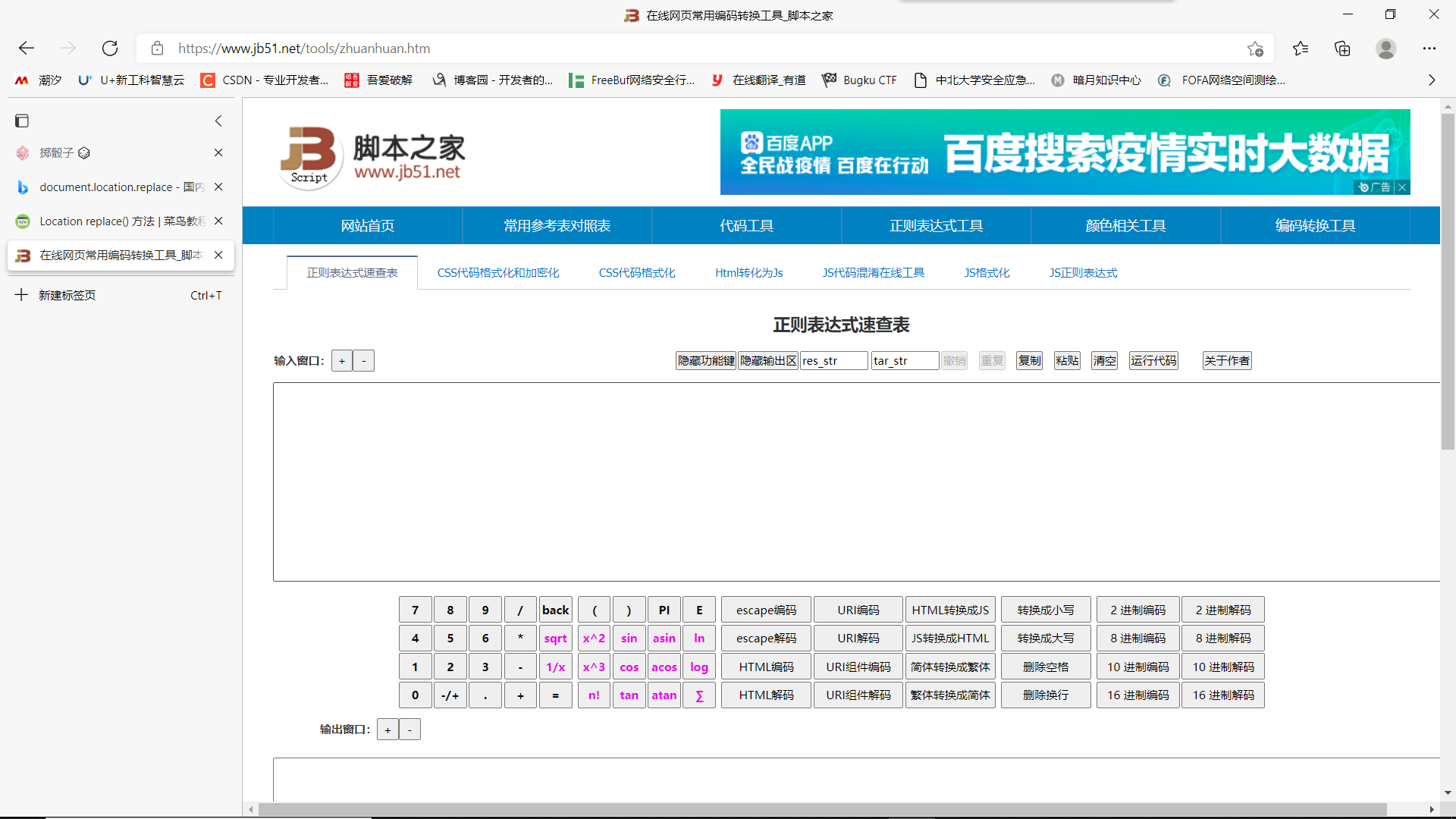The width and height of the screenshot is (1456, 819).
Task: Open browser settings and more menu
Action: tap(1429, 49)
